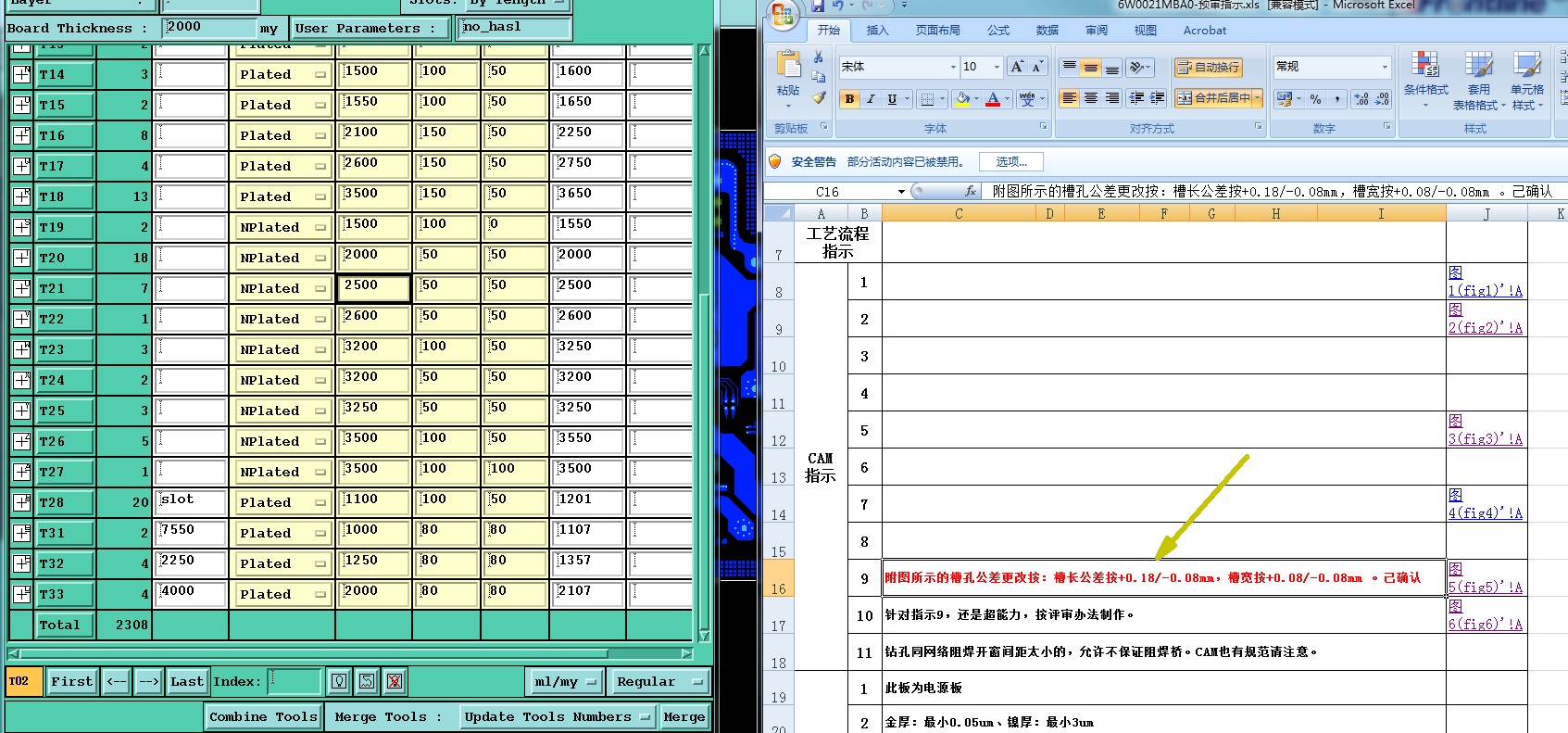Open the Regular mode dropdown
This screenshot has width=1568, height=733.
[x=659, y=681]
